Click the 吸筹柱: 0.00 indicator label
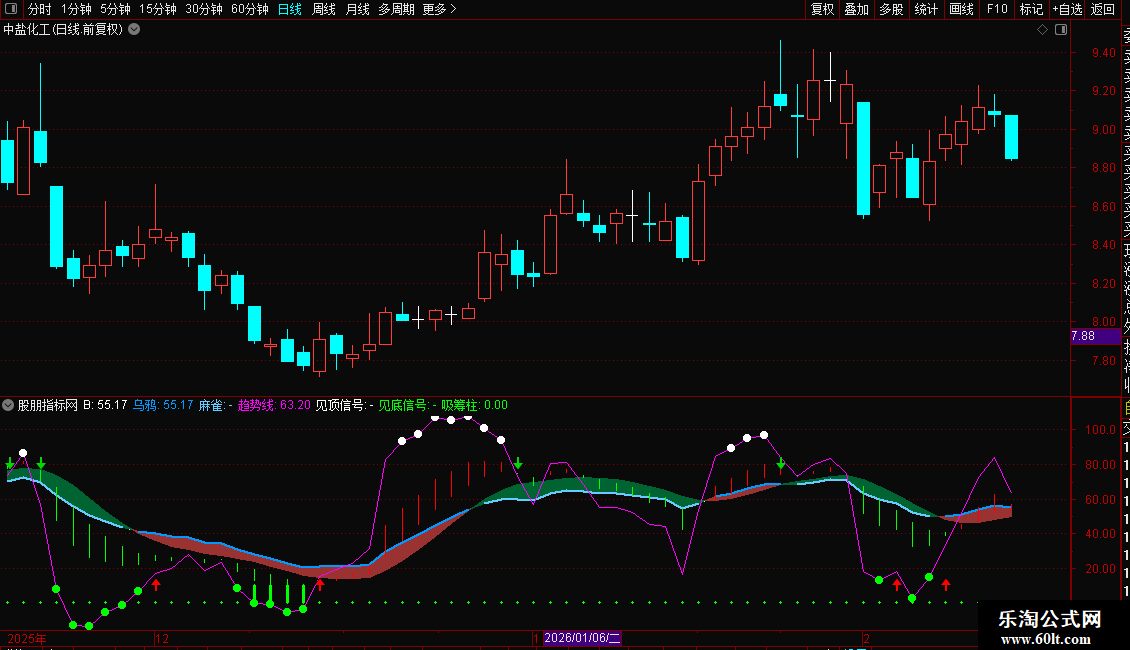The height and width of the screenshot is (650, 1130). [475, 405]
